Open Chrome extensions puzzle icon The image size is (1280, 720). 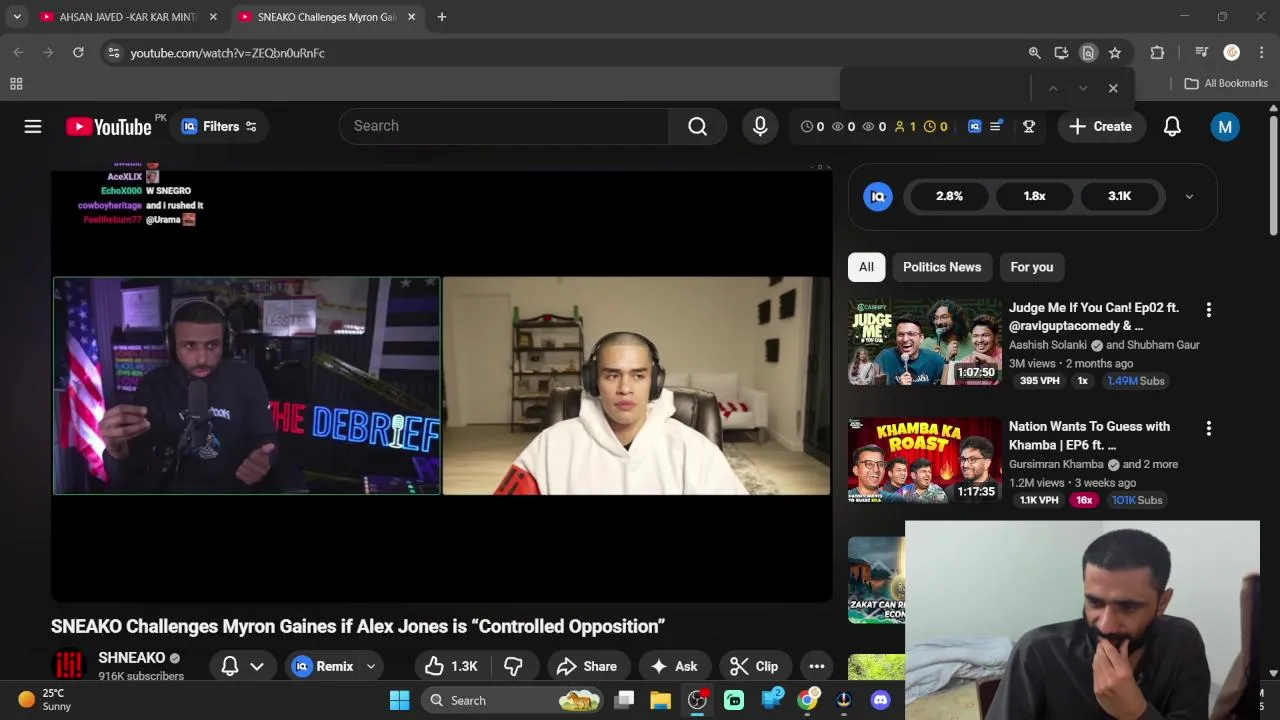pyautogui.click(x=1157, y=53)
